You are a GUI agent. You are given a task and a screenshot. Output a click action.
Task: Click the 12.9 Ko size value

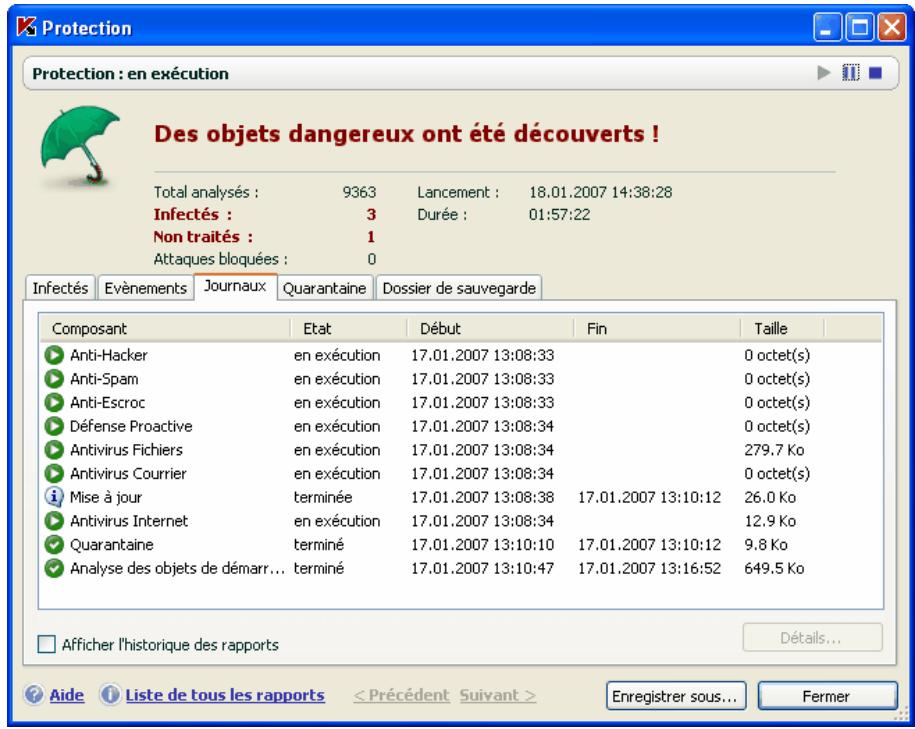[x=770, y=521]
